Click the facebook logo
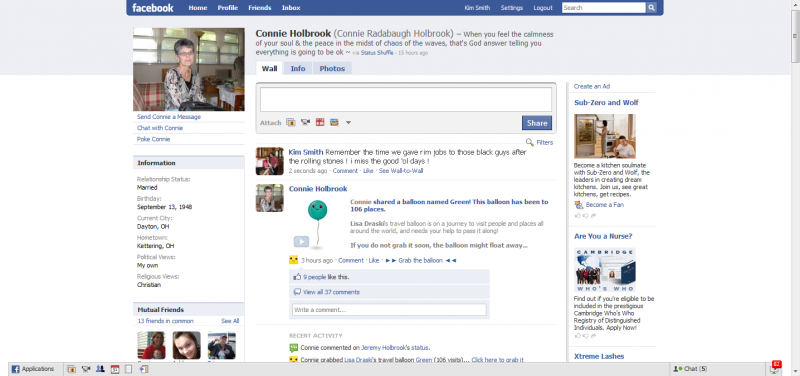This screenshot has height=376, width=800. [x=153, y=8]
